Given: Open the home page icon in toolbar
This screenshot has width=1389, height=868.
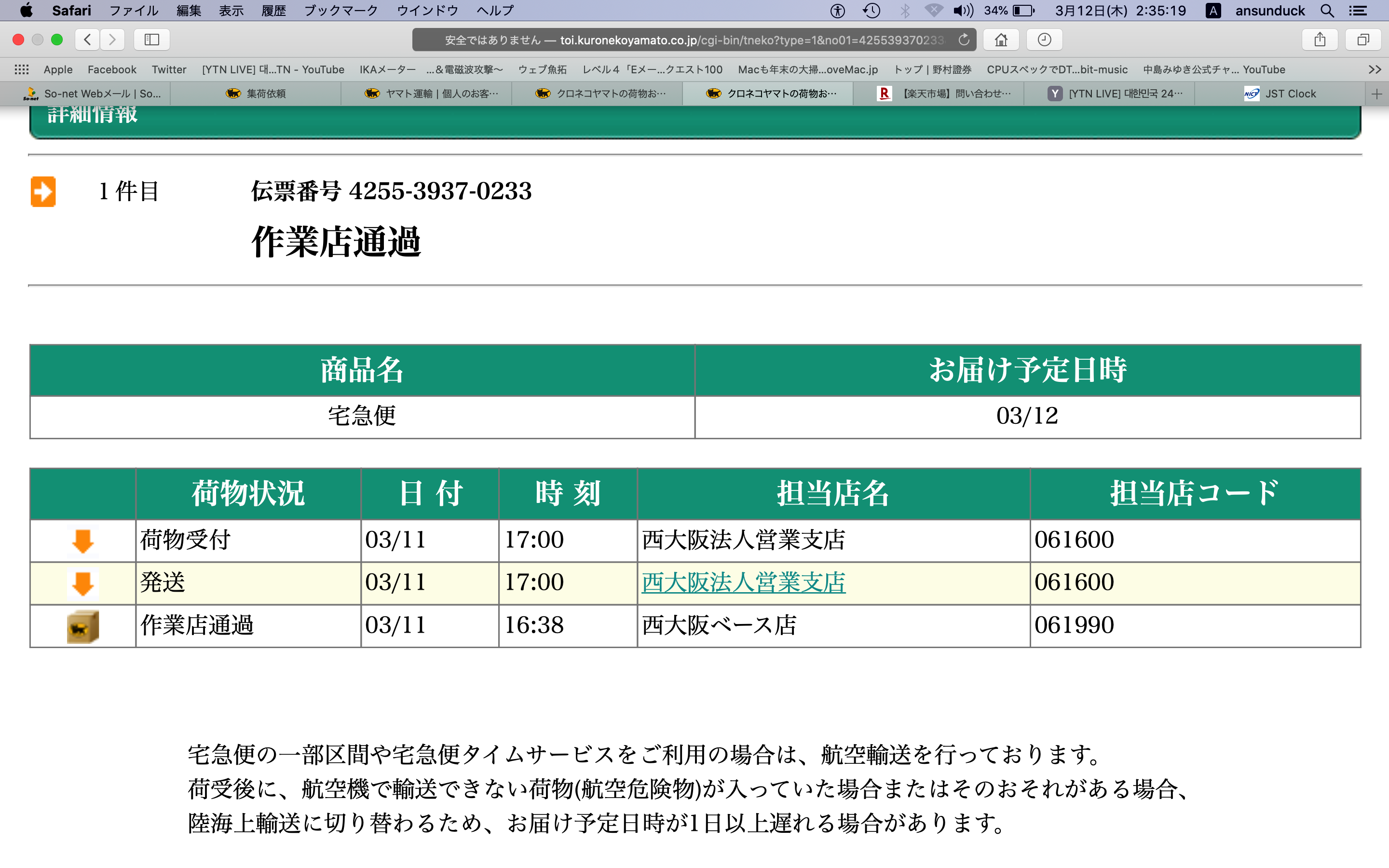Looking at the screenshot, I should click(x=1001, y=40).
